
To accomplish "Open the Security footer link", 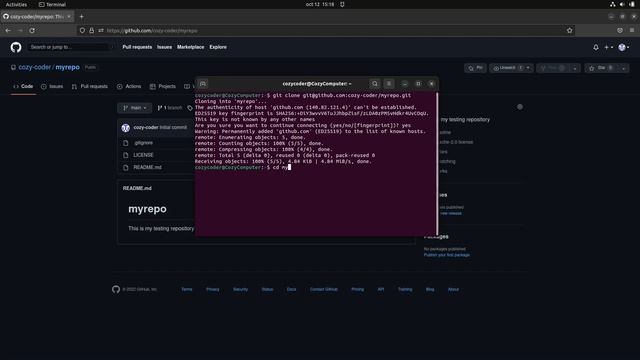I will pyautogui.click(x=240, y=289).
